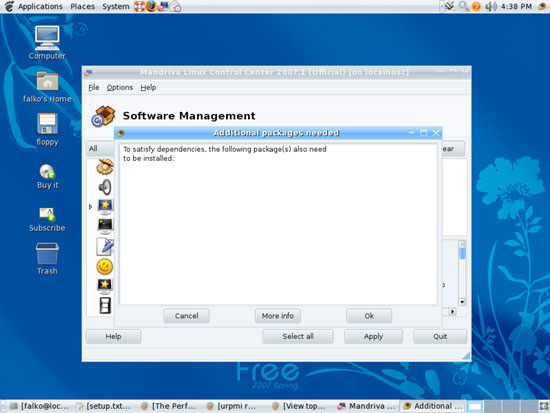The image size is (550, 413).
Task: Open the All filter dropdown
Action: pyautogui.click(x=100, y=148)
